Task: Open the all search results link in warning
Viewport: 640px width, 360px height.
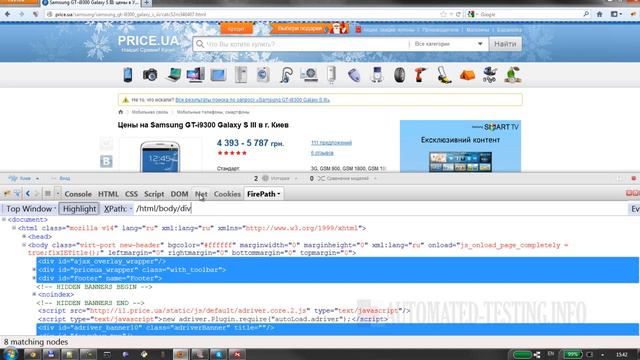Action: point(252,100)
